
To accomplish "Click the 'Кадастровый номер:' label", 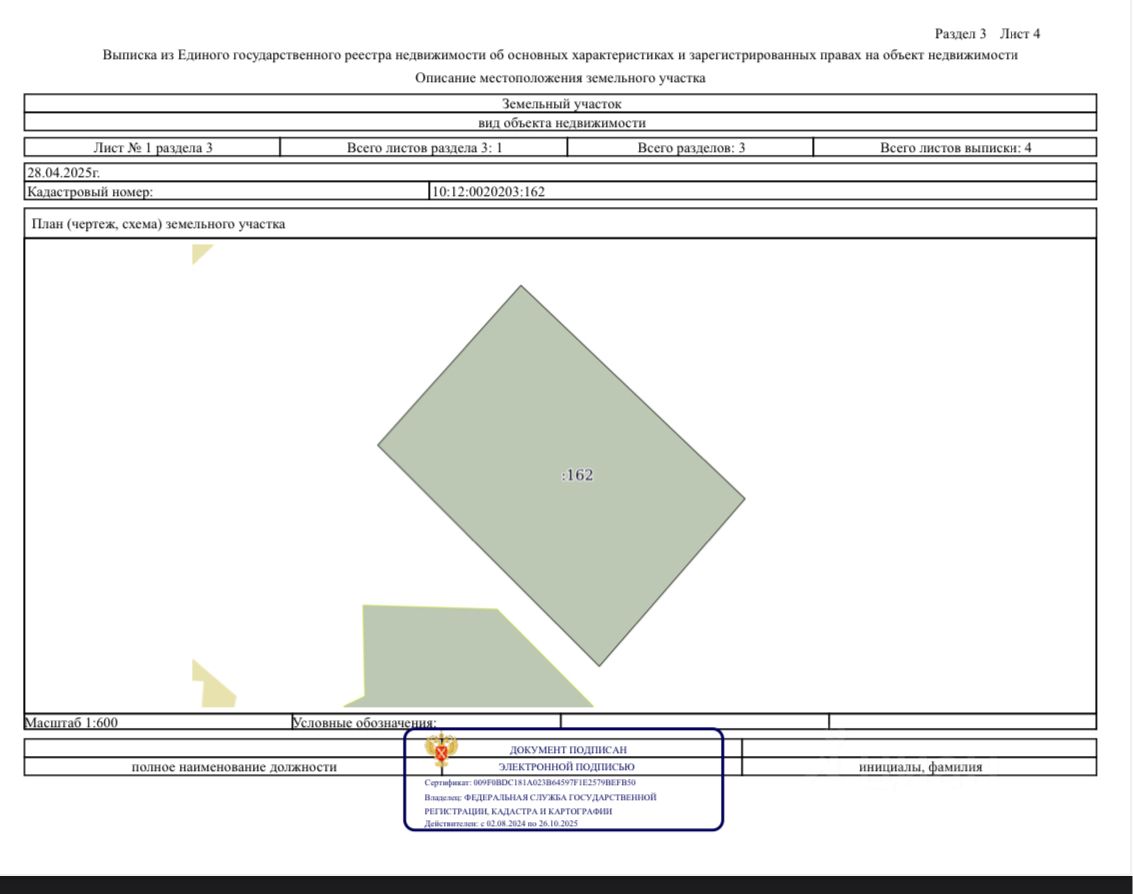I will click(90, 192).
